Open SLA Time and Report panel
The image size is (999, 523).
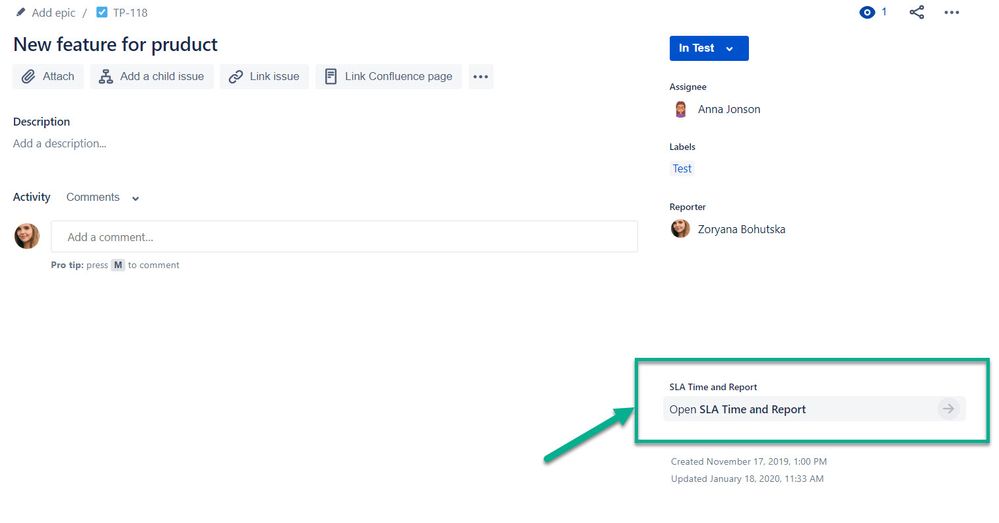814,409
